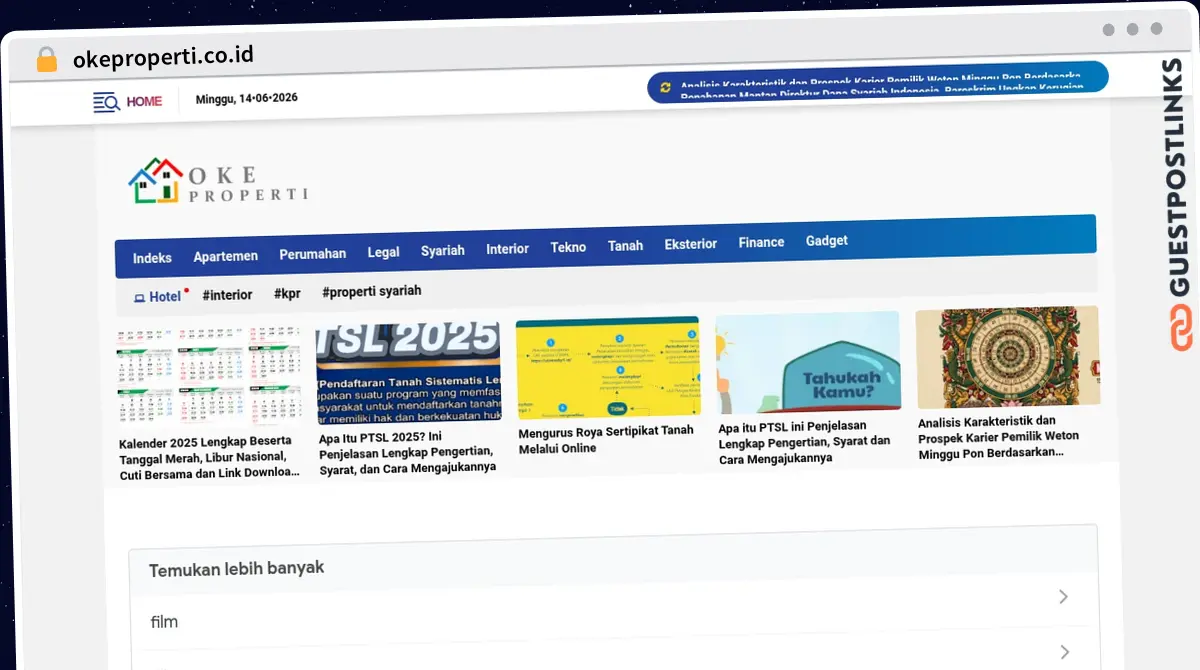
Task: Select the Perumahan menu item
Action: (x=313, y=254)
